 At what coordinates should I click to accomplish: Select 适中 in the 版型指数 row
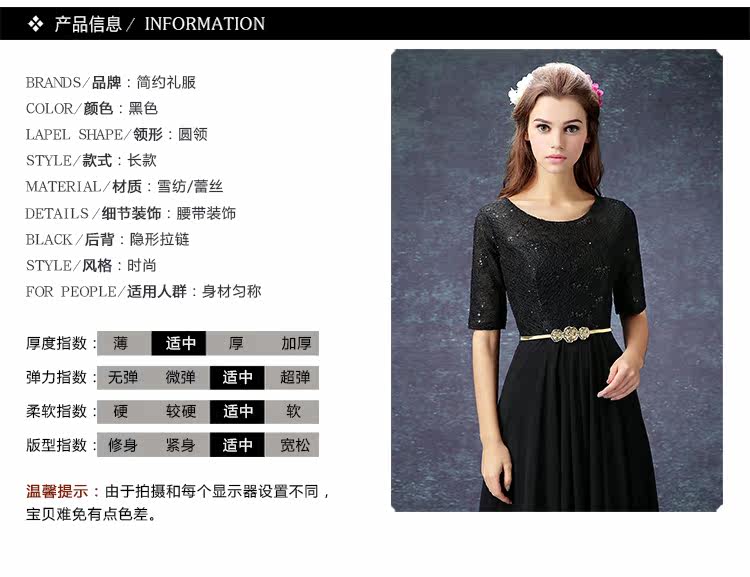click(237, 445)
